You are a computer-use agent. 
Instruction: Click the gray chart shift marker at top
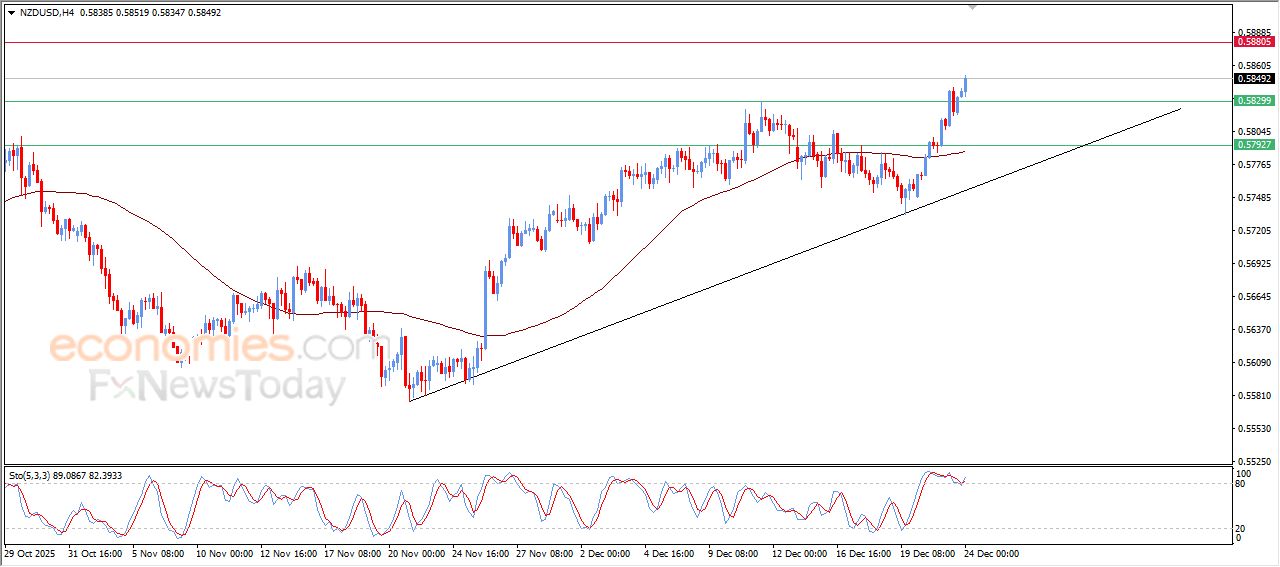click(x=973, y=7)
